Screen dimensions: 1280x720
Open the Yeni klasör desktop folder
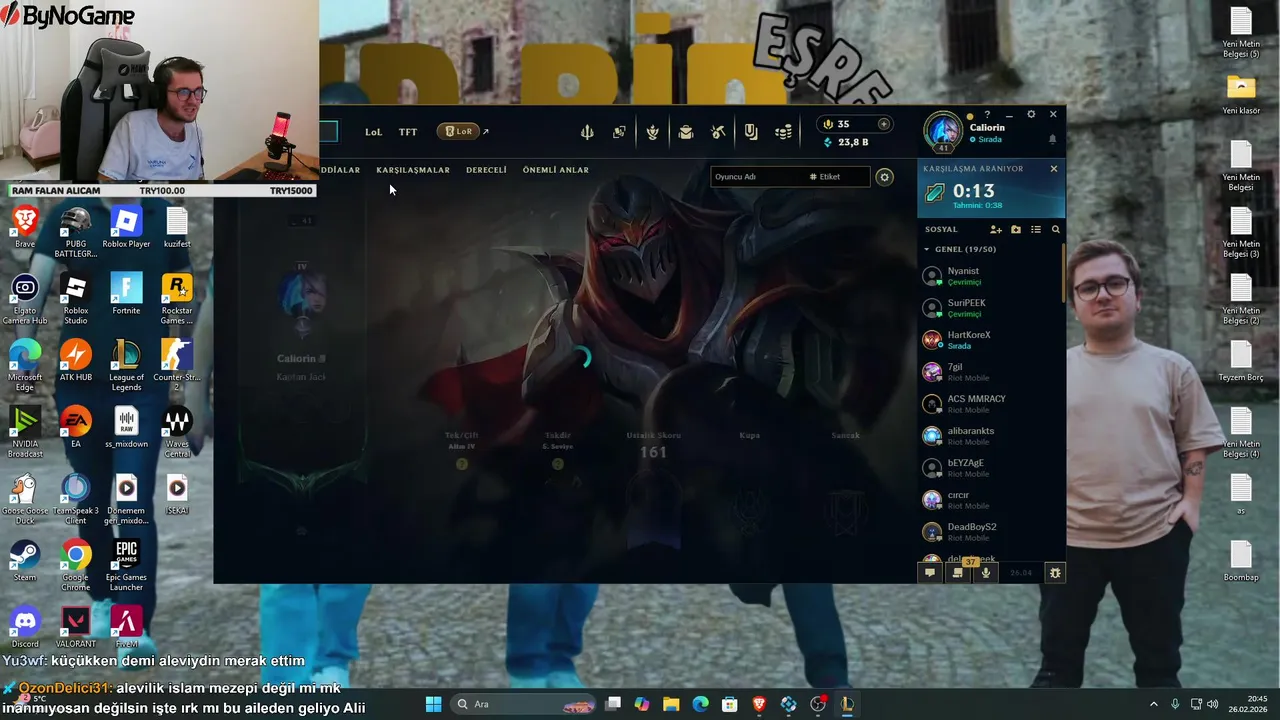click(1241, 94)
